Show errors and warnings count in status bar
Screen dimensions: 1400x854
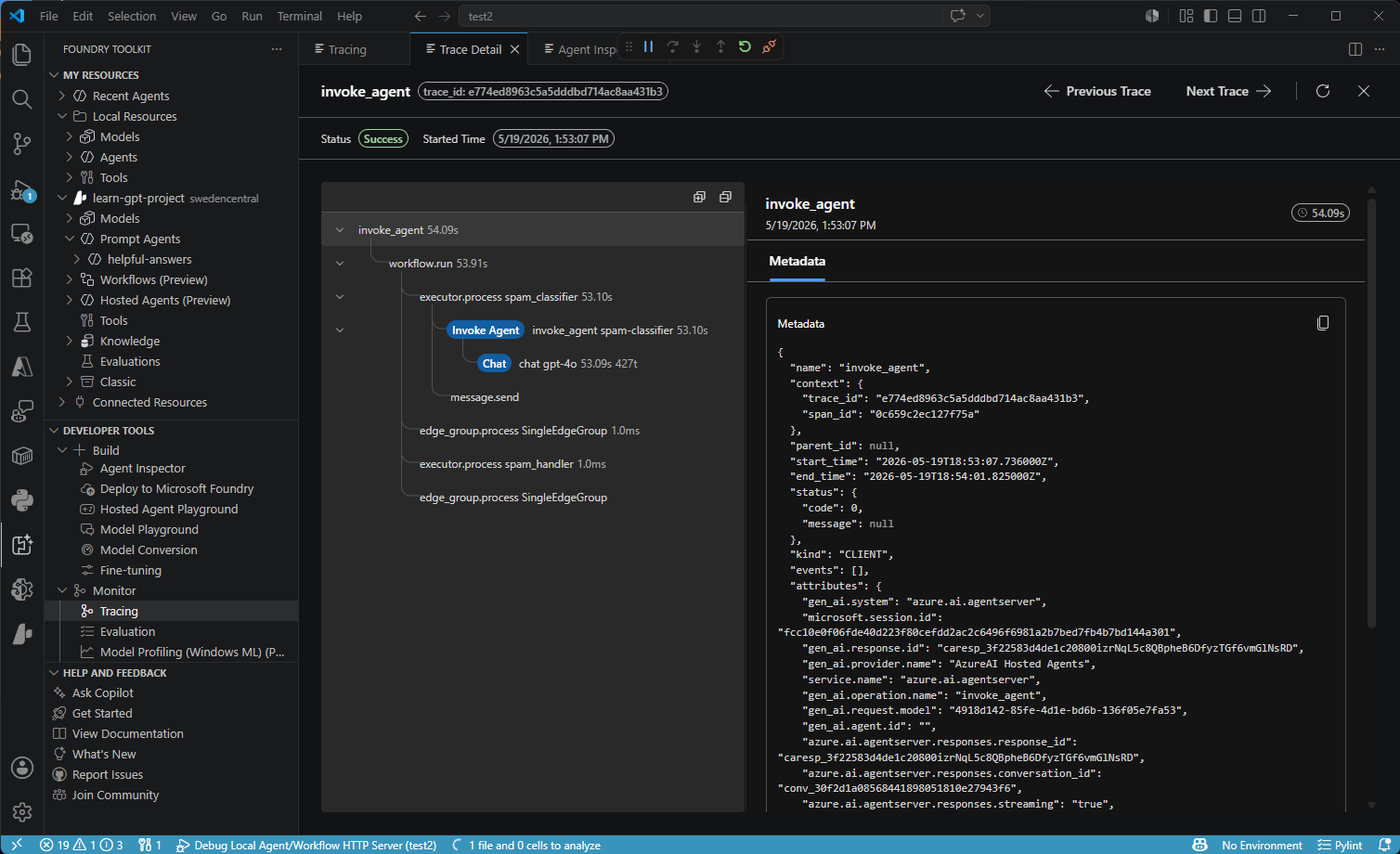(82, 845)
